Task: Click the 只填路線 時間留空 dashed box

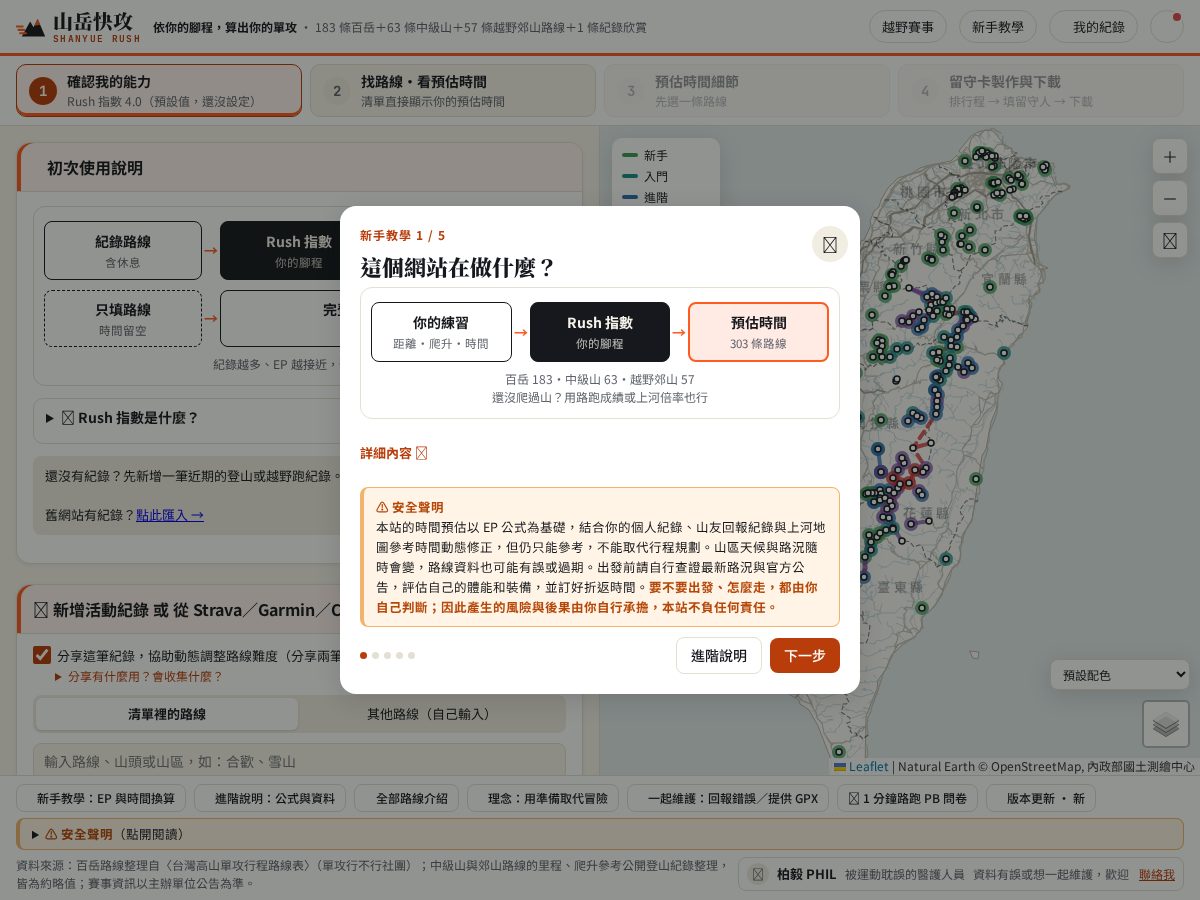Action: coord(123,318)
